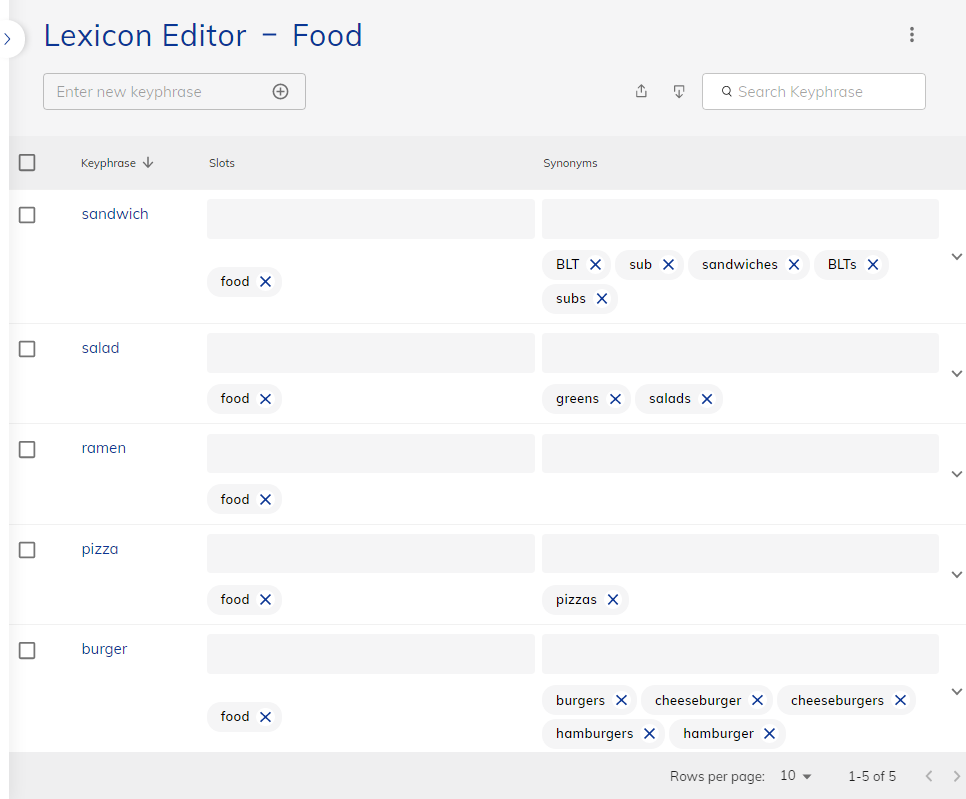Check the sandwich row checkbox
The height and width of the screenshot is (799, 966).
click(27, 215)
